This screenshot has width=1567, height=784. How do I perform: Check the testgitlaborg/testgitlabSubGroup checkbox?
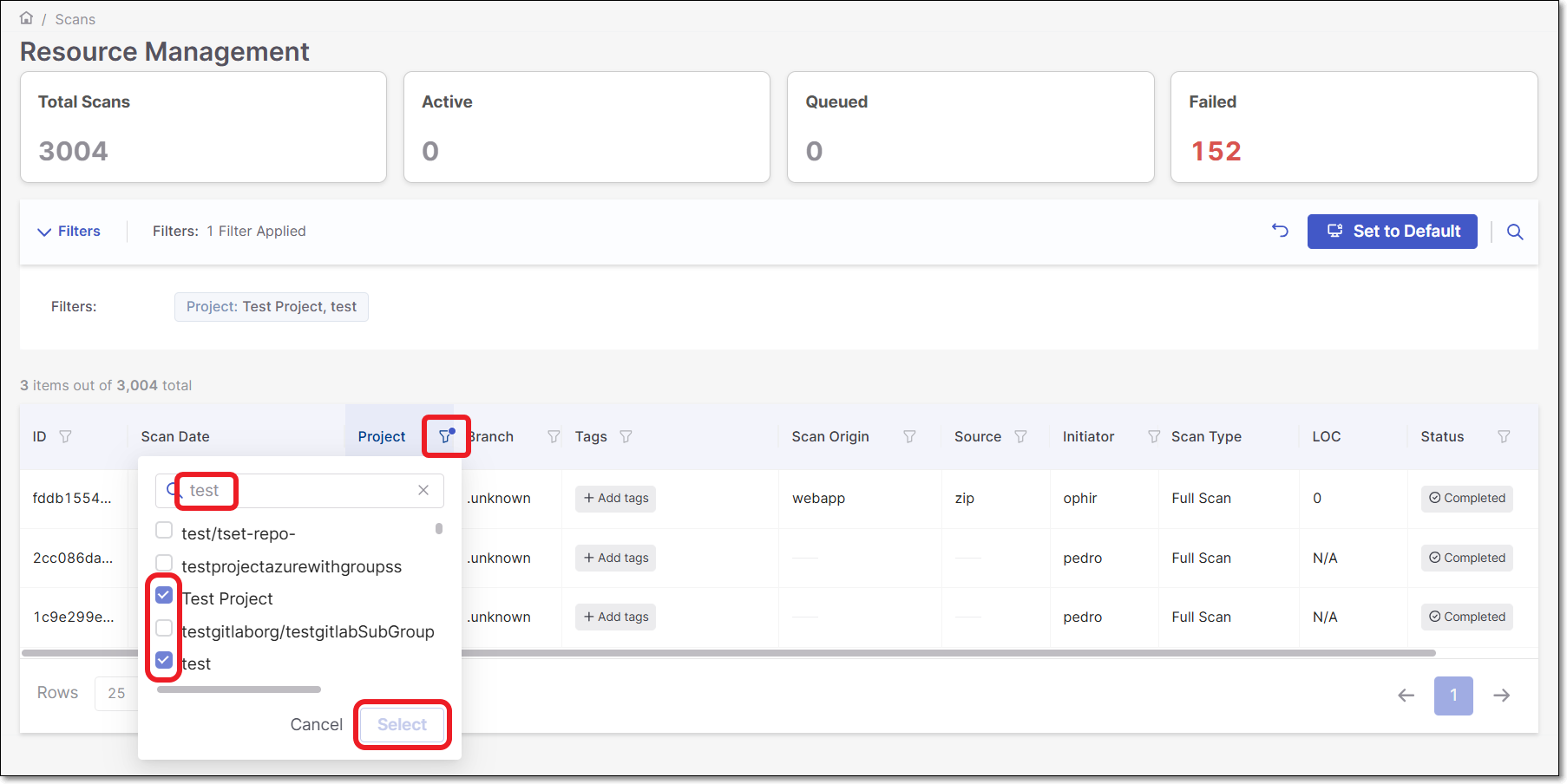(x=164, y=628)
